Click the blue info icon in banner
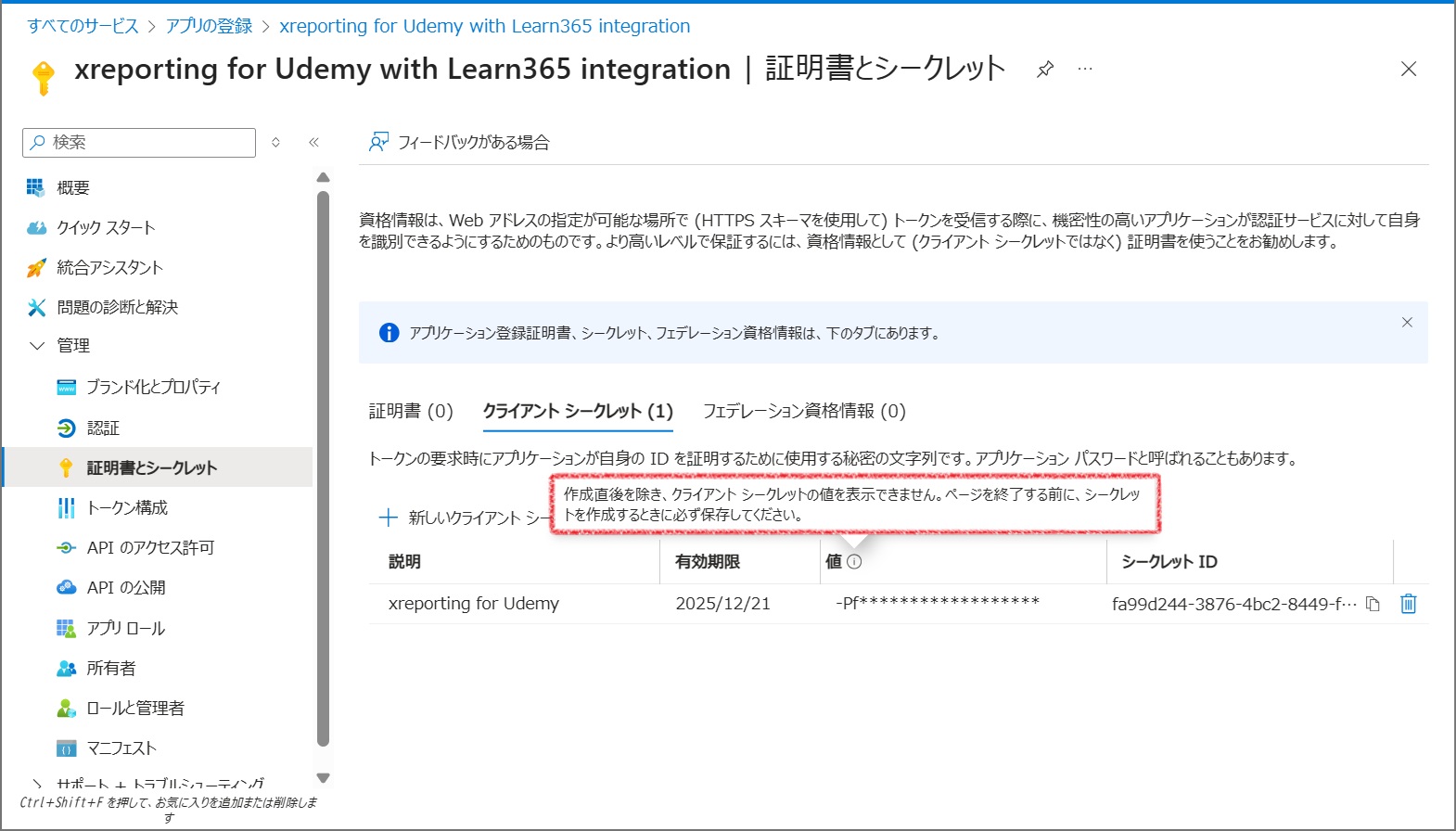Screen dimensions: 1456x831 (x=390, y=333)
